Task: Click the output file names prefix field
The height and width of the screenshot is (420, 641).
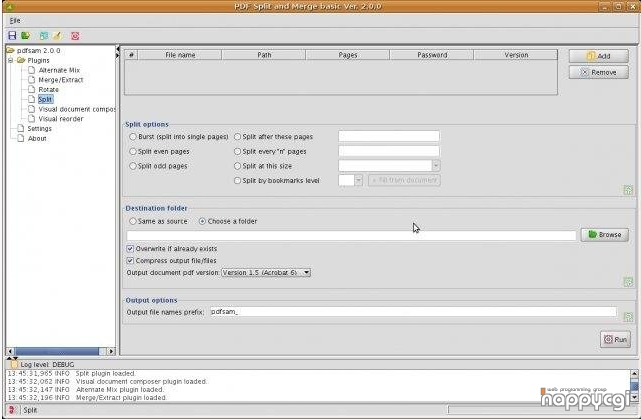Action: (x=413, y=312)
